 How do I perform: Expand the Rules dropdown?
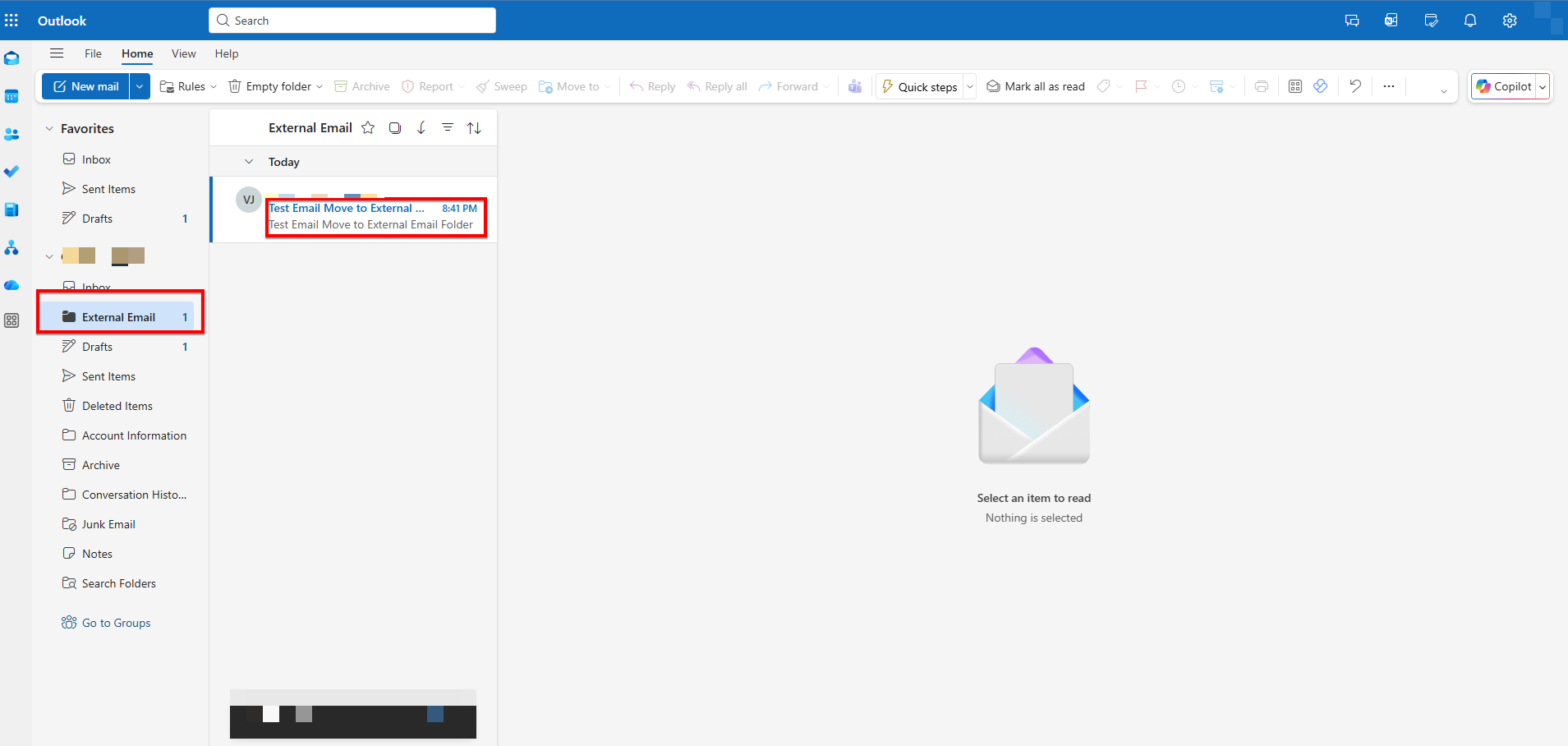point(212,85)
